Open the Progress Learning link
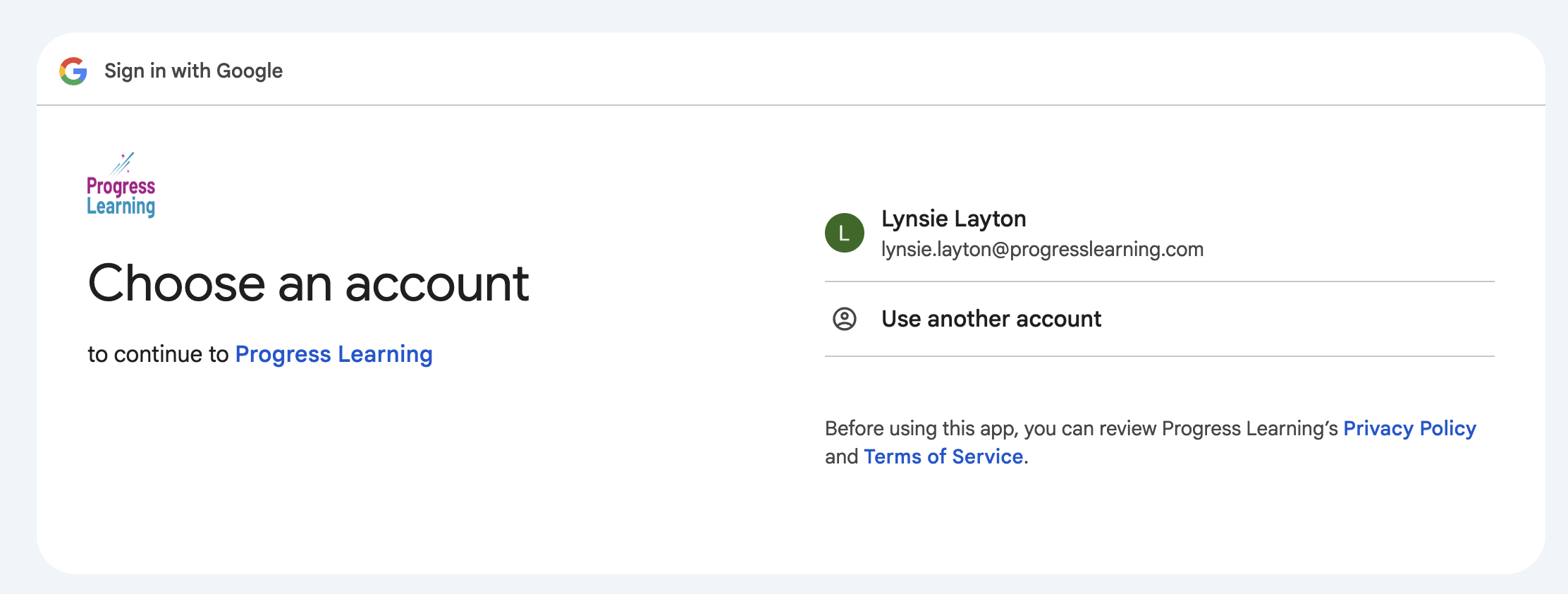The height and width of the screenshot is (594, 1568). click(333, 354)
